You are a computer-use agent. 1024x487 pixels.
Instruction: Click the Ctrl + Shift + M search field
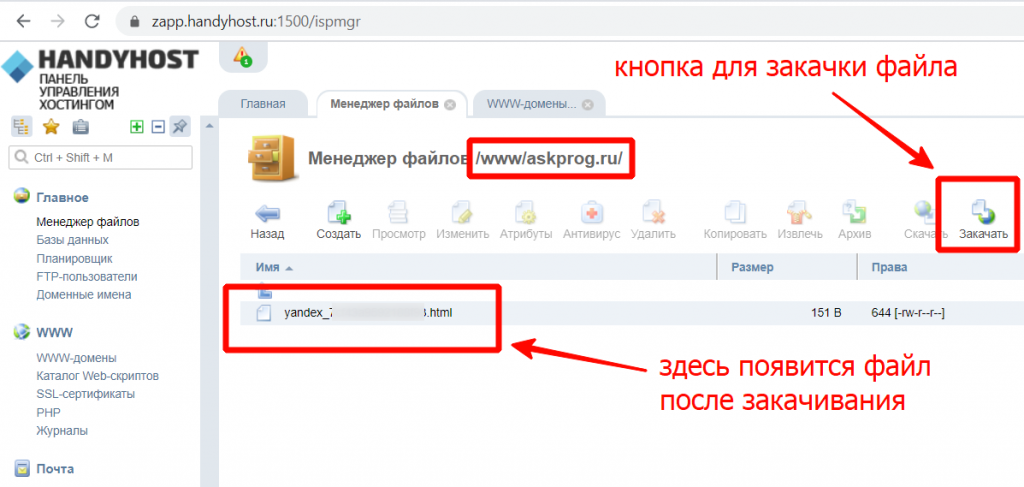coord(100,158)
